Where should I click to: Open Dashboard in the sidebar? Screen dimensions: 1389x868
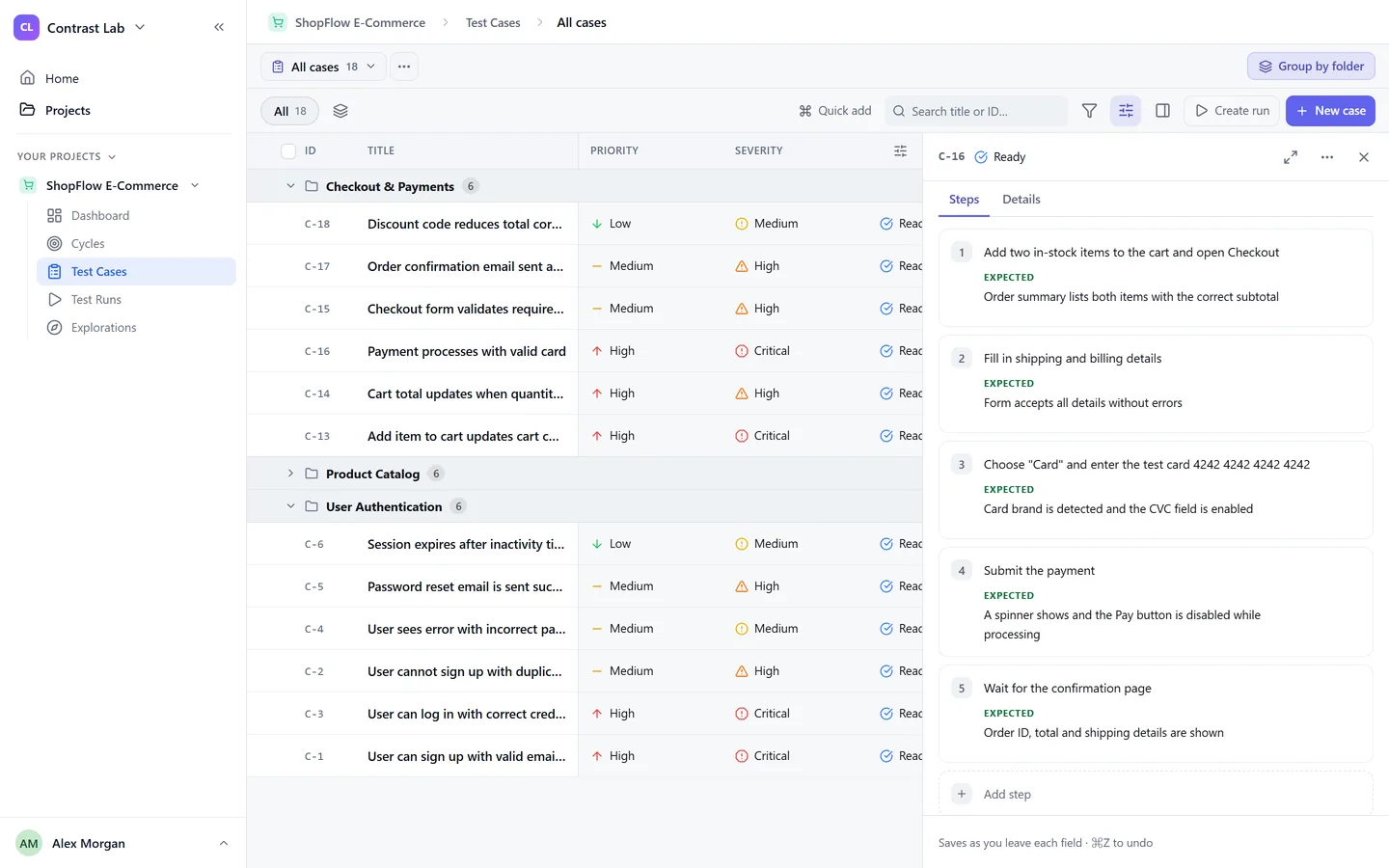[x=136, y=216]
